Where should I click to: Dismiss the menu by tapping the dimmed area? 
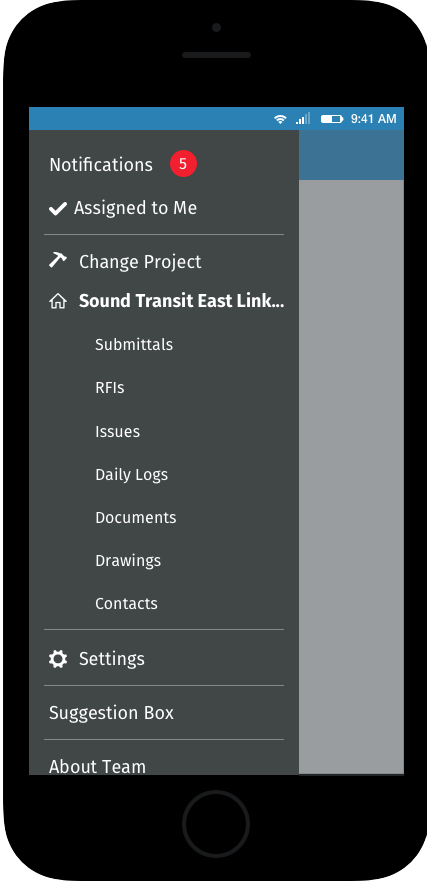351,476
